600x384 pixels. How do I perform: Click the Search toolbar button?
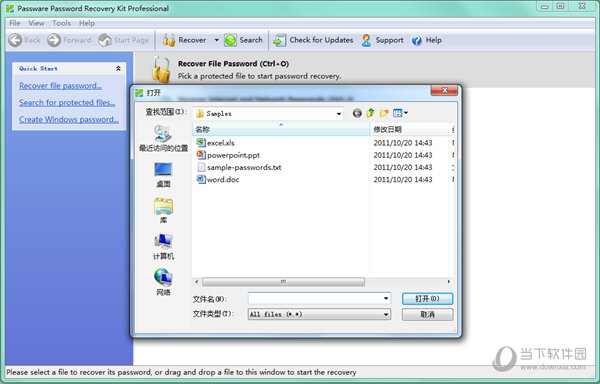[x=244, y=40]
